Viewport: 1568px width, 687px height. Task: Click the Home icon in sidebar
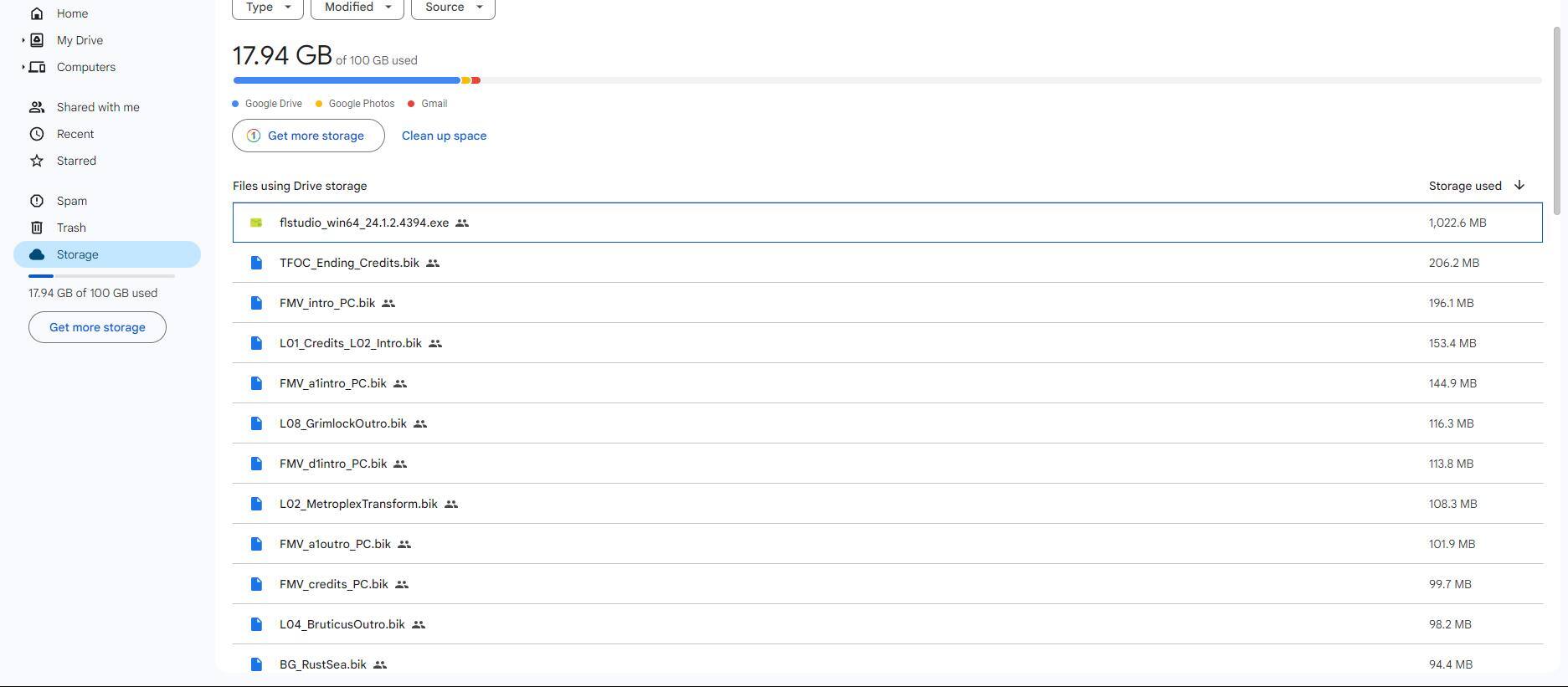pyautogui.click(x=37, y=13)
